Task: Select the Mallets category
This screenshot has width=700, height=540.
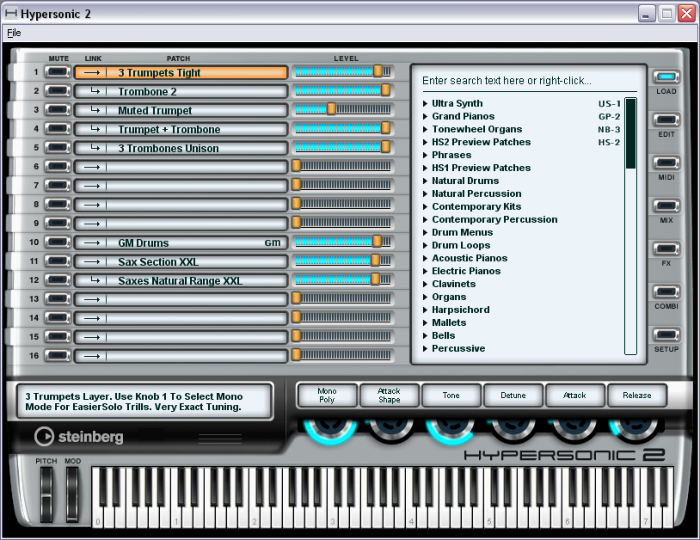Action: click(x=449, y=323)
